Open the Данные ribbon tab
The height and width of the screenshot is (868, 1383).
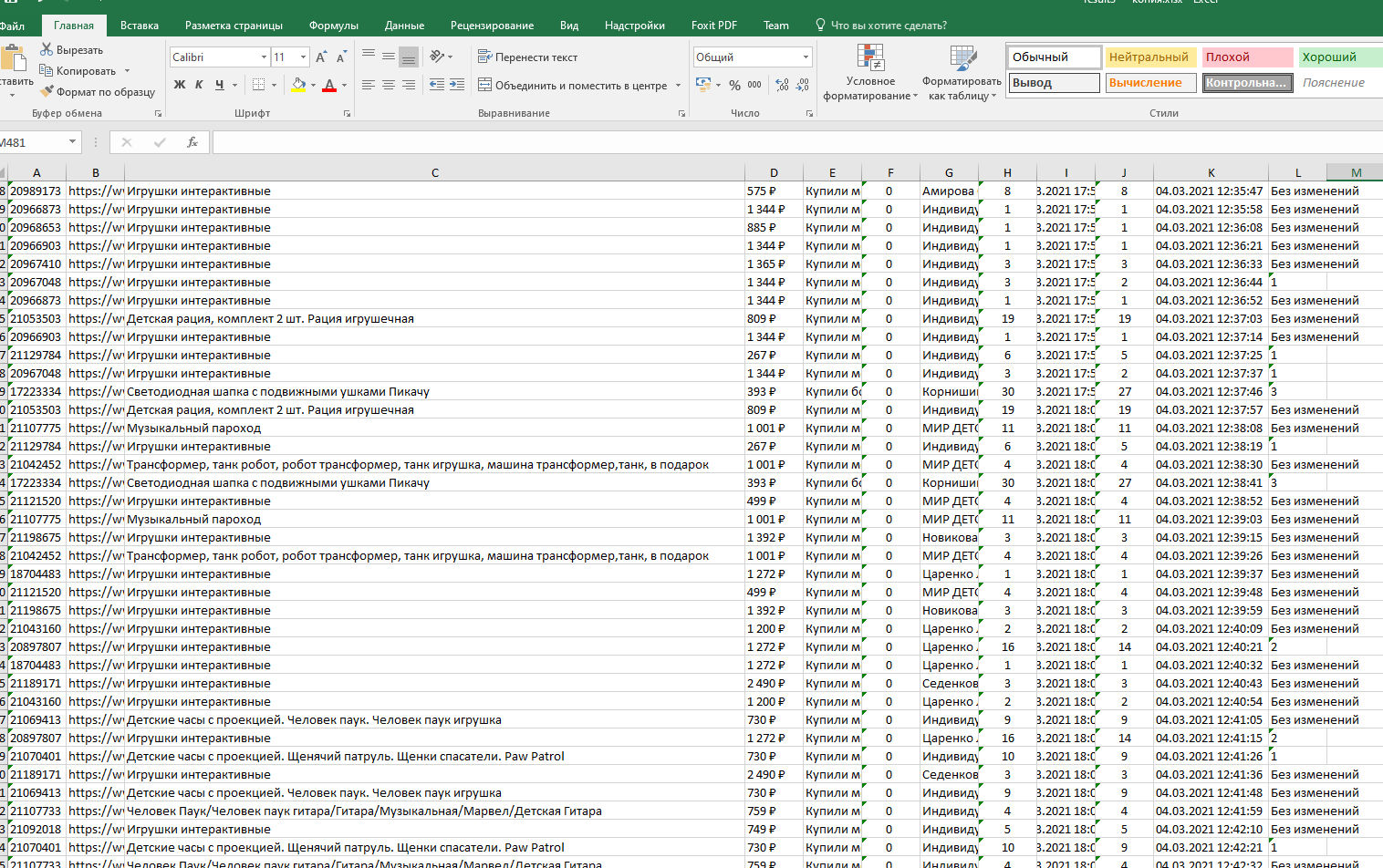pos(404,26)
